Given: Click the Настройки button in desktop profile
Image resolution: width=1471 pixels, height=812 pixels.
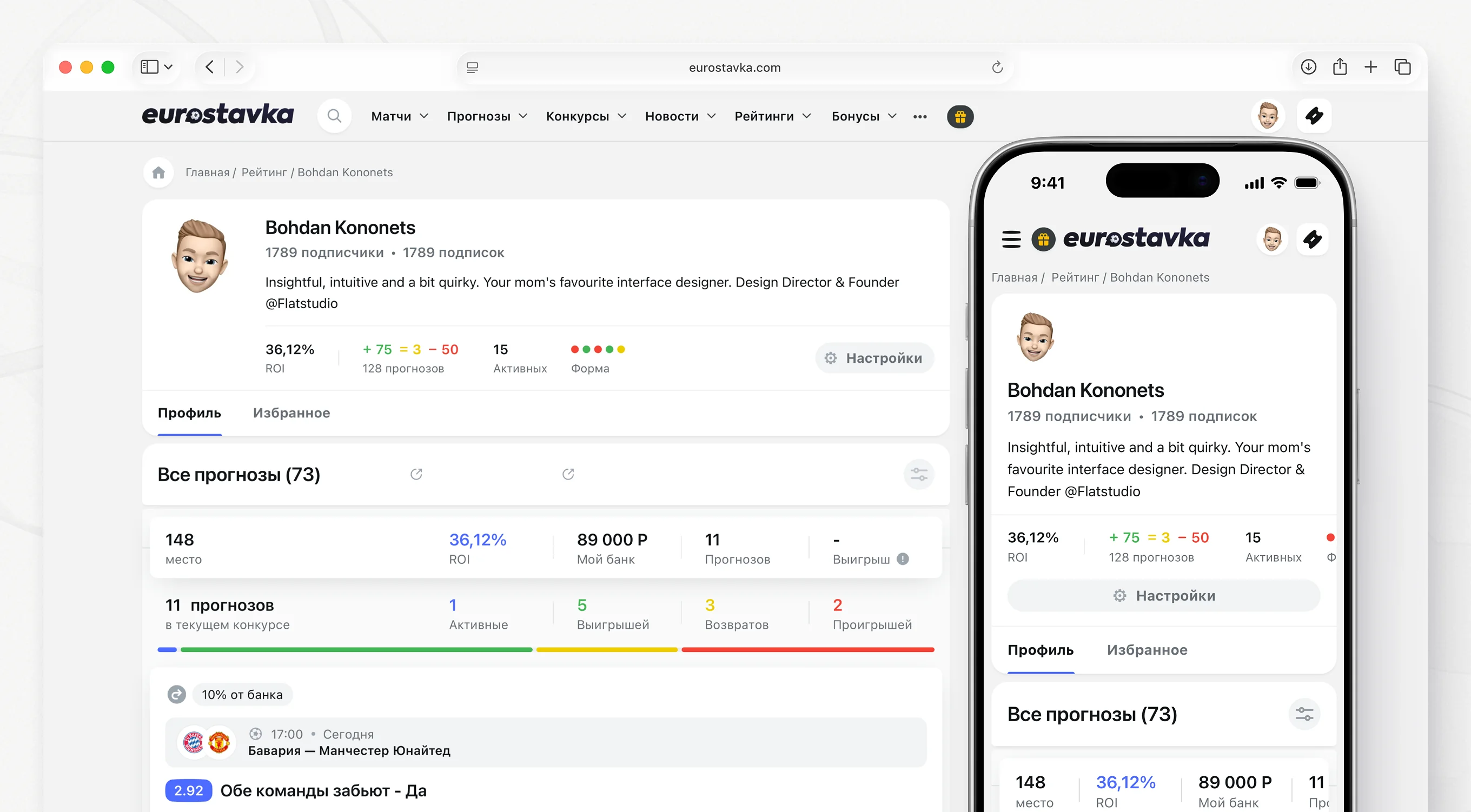Looking at the screenshot, I should click(x=874, y=357).
